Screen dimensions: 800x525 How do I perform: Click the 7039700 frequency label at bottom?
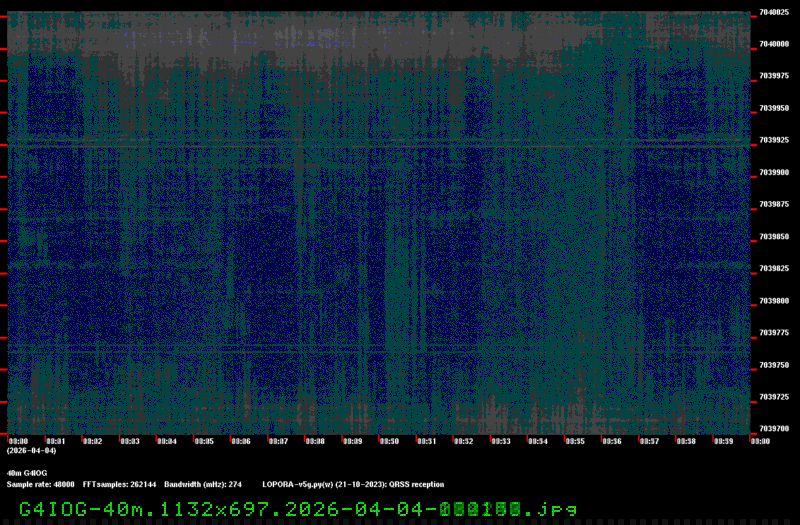pyautogui.click(x=773, y=429)
